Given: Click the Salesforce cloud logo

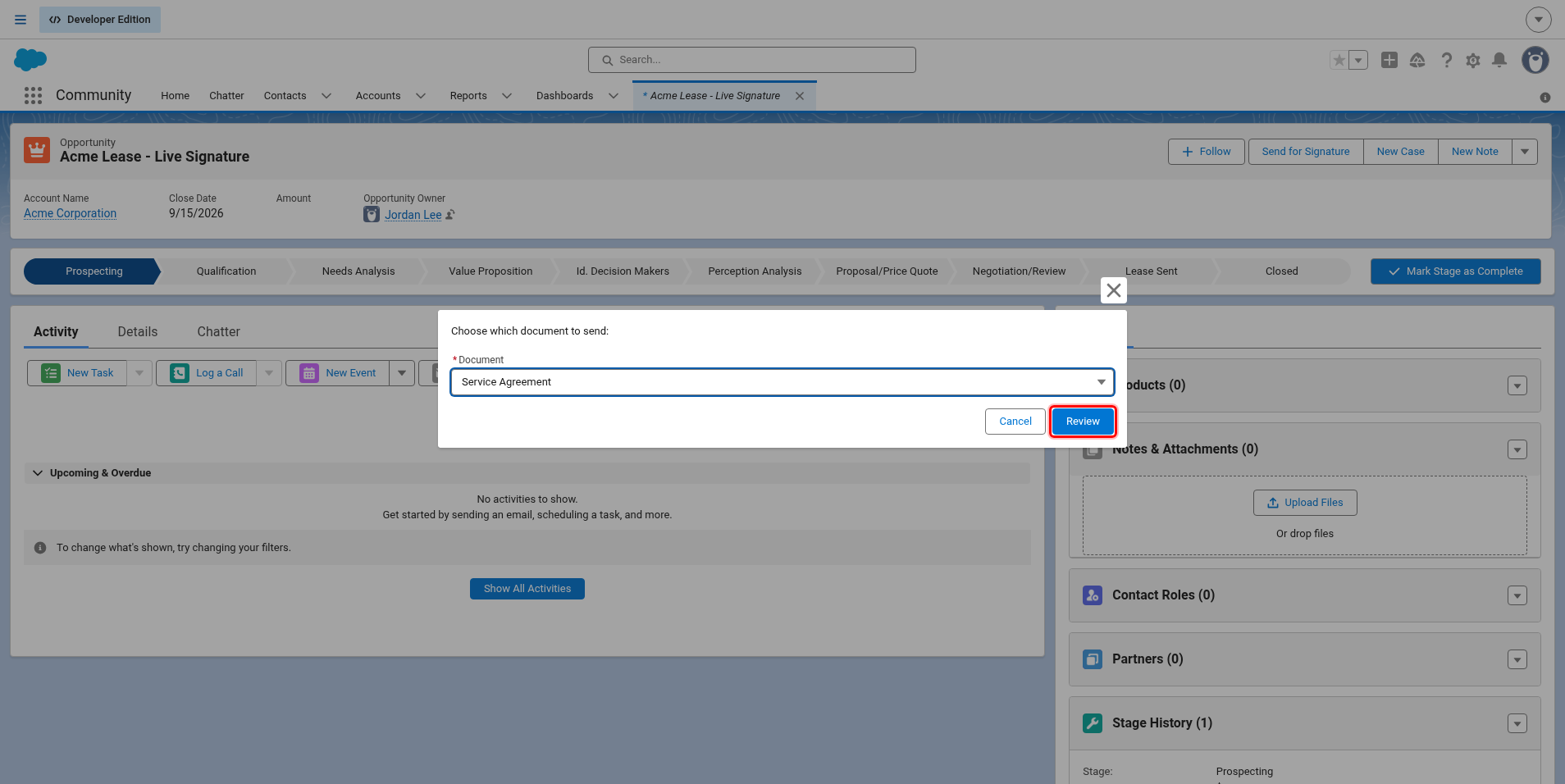Looking at the screenshot, I should (30, 60).
